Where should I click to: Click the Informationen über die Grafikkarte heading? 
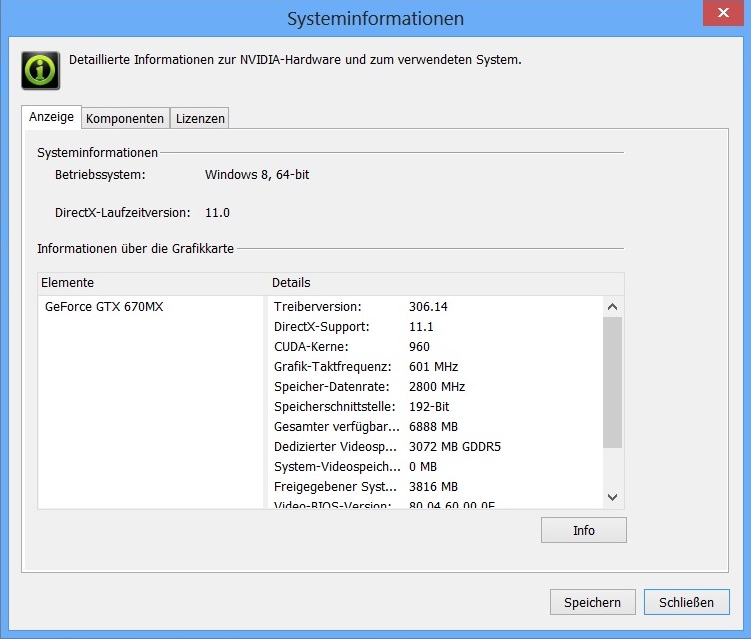[x=136, y=249]
